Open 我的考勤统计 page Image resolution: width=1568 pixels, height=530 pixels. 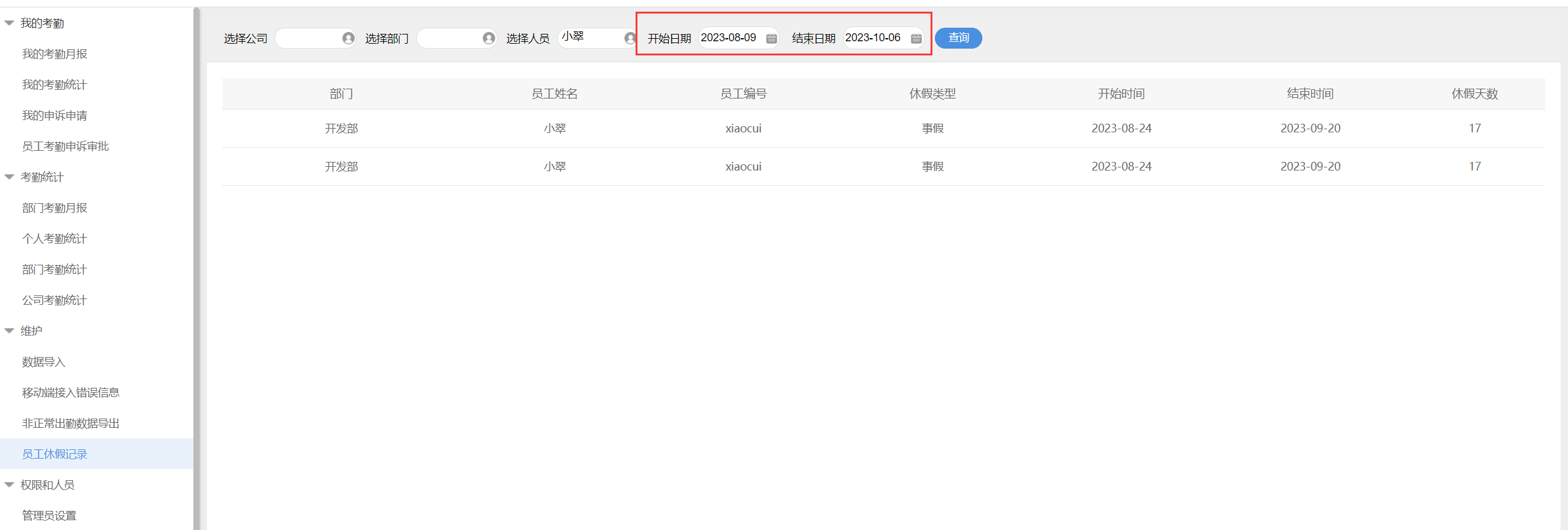[x=55, y=85]
